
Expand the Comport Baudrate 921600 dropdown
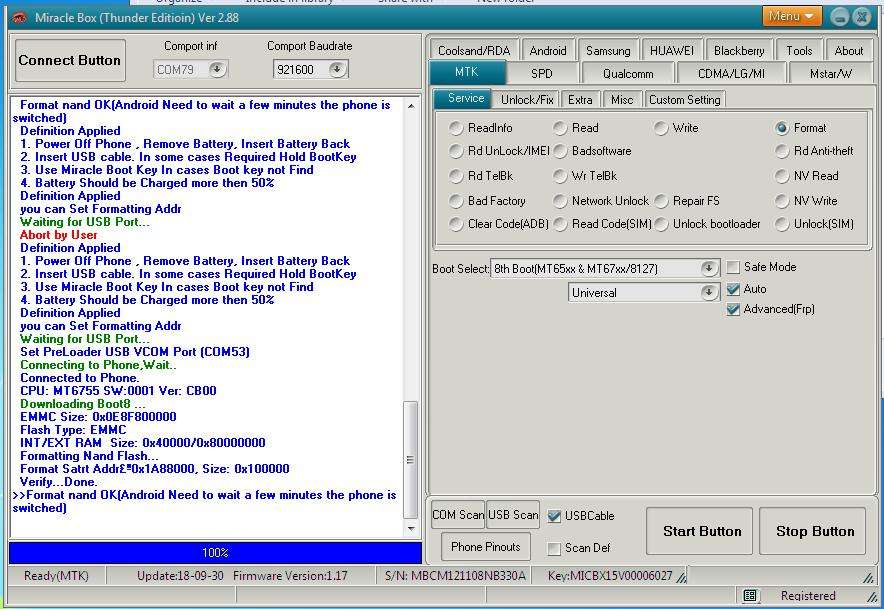337,69
